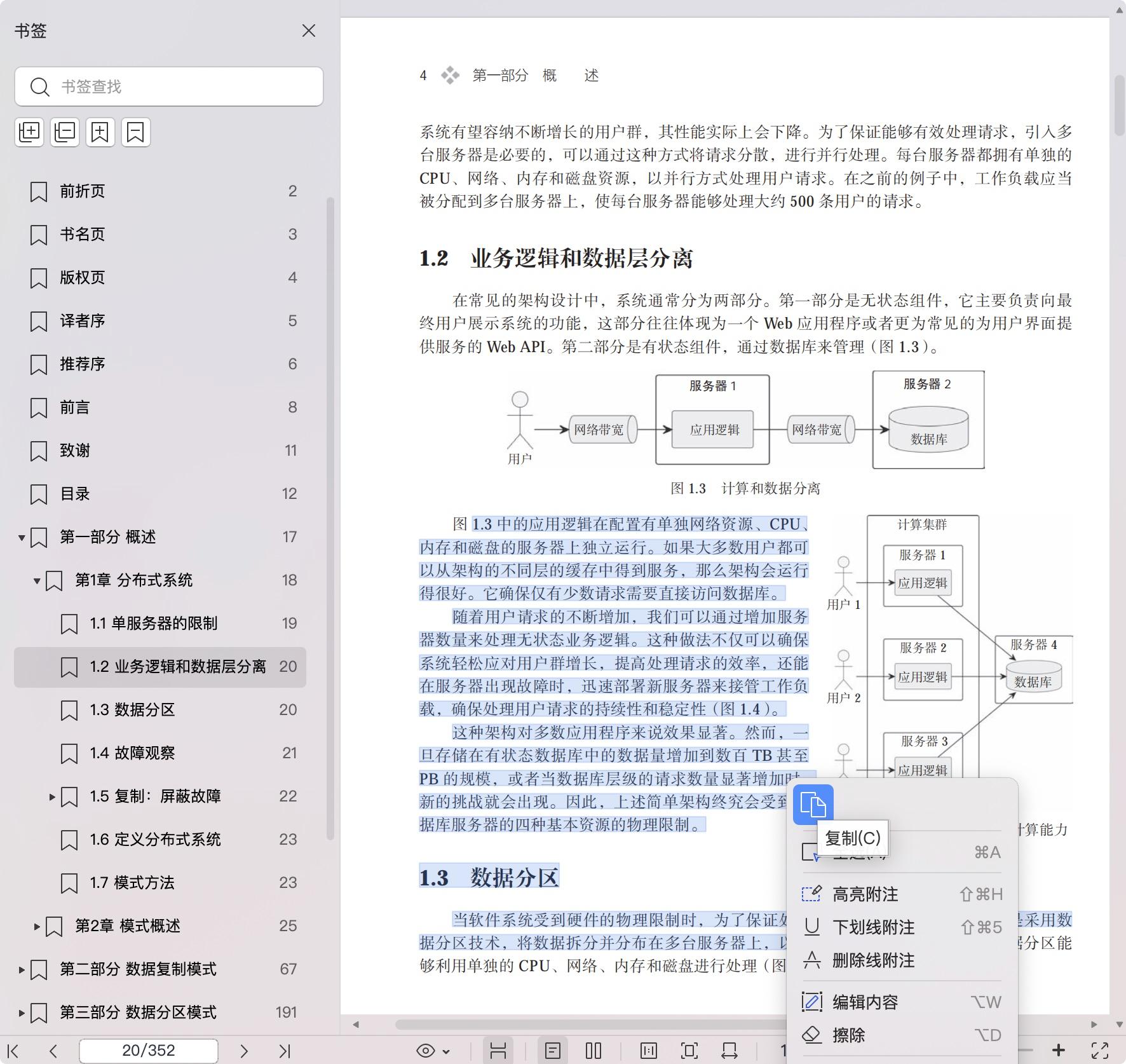Screen dimensions: 1126x1064
Task: Expand all bookmarks in the sidebar
Action: 29,132
